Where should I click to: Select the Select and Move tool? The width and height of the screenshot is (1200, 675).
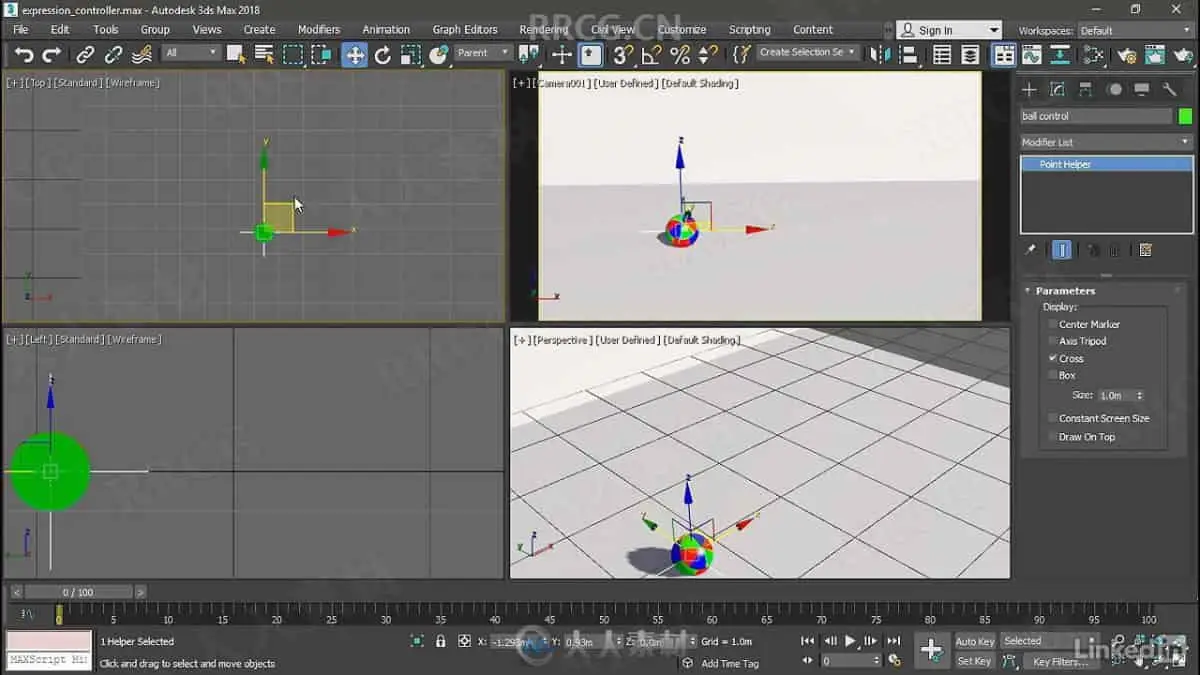tap(354, 55)
